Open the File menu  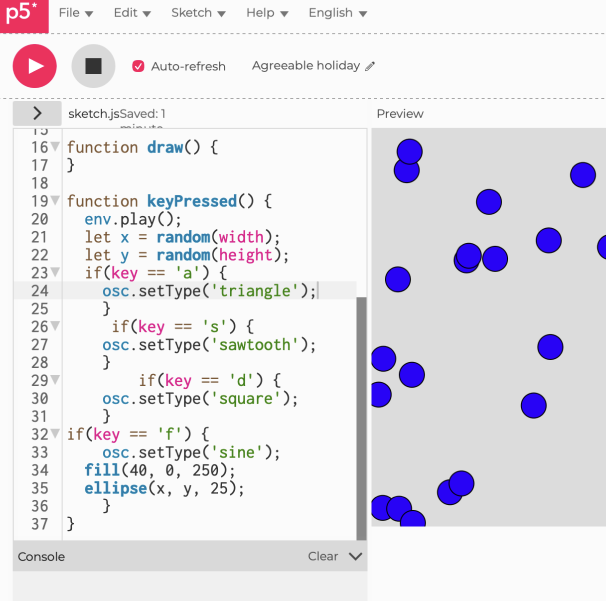pyautogui.click(x=76, y=13)
